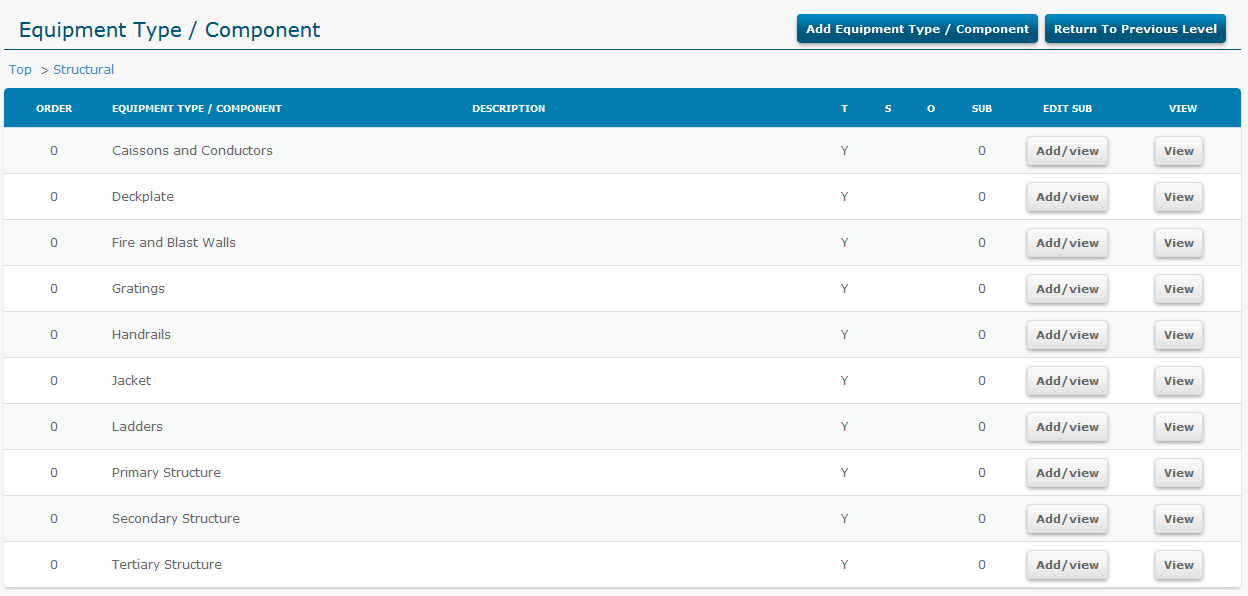Select the Deckplate row entry
Viewport: 1248px width, 596px height.
coord(142,196)
